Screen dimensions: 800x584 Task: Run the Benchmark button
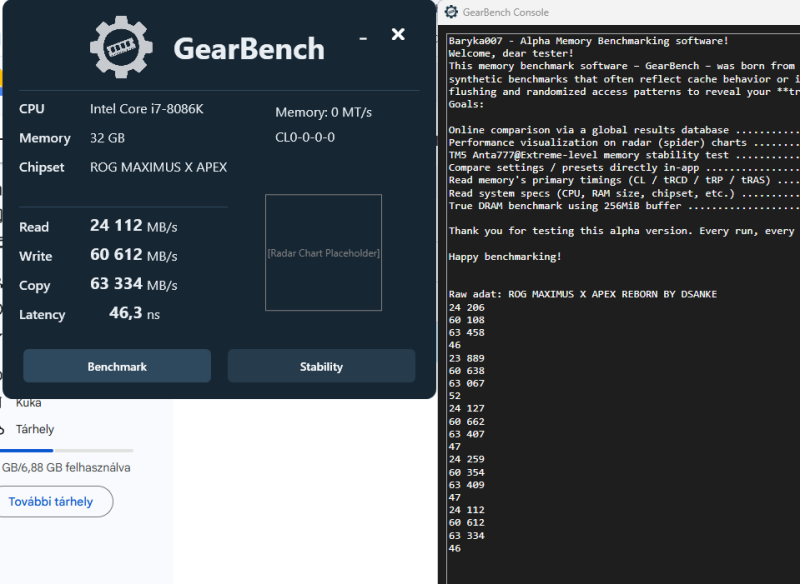117,366
